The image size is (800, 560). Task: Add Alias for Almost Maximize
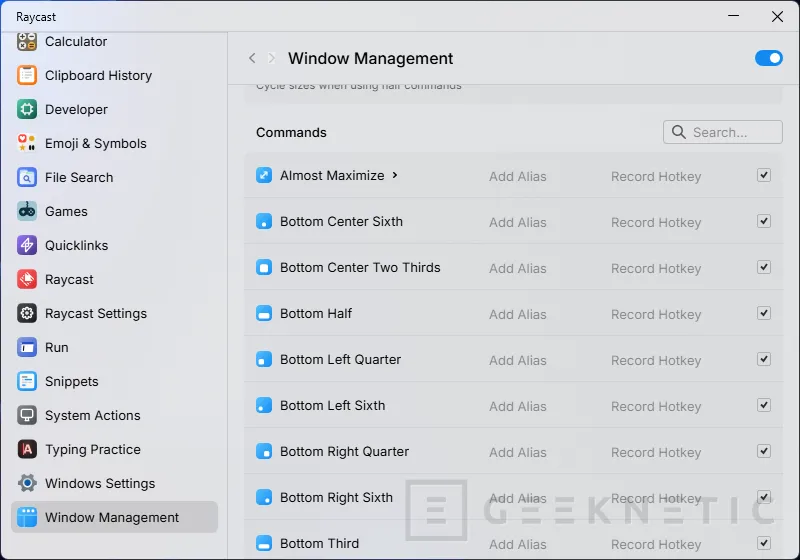[x=518, y=176]
